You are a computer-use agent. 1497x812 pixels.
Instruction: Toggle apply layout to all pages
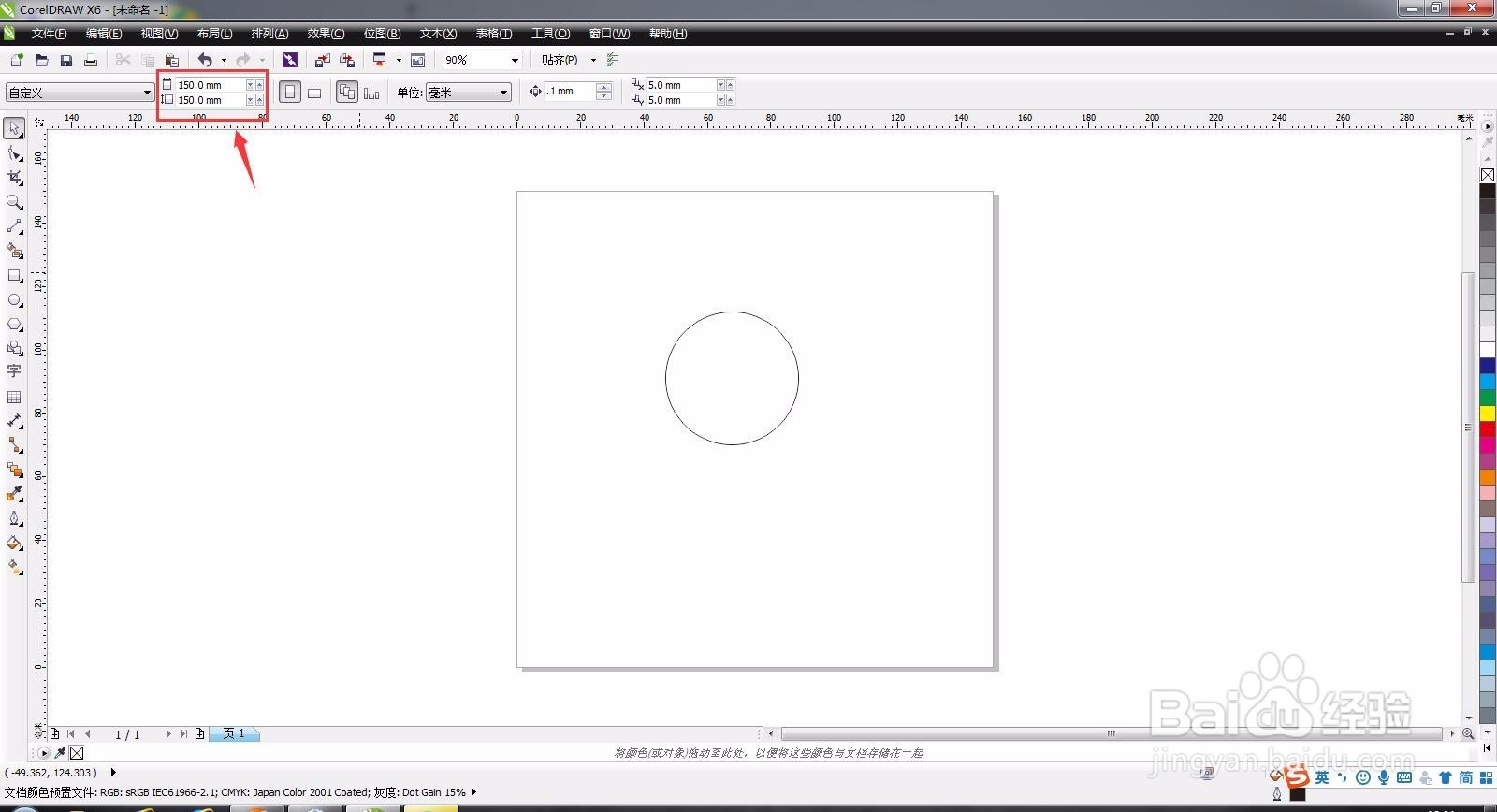[x=347, y=92]
